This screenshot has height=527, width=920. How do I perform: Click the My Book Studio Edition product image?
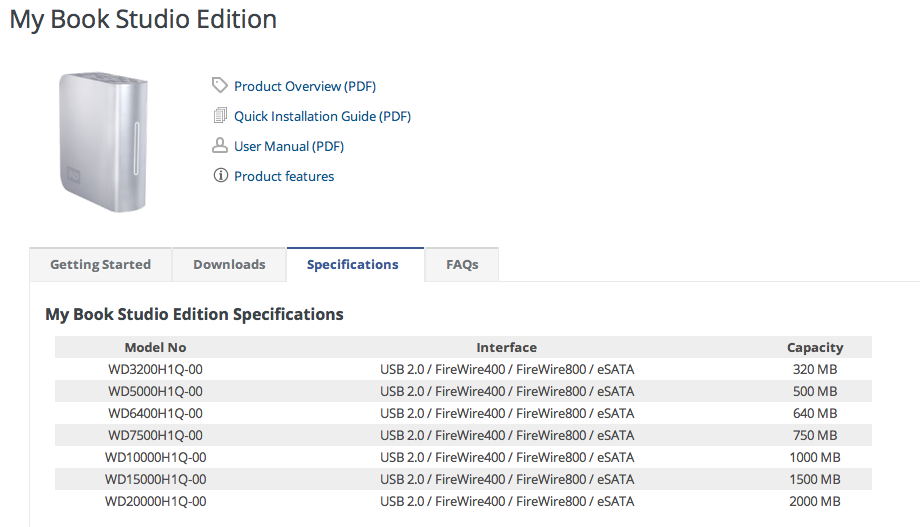point(103,141)
